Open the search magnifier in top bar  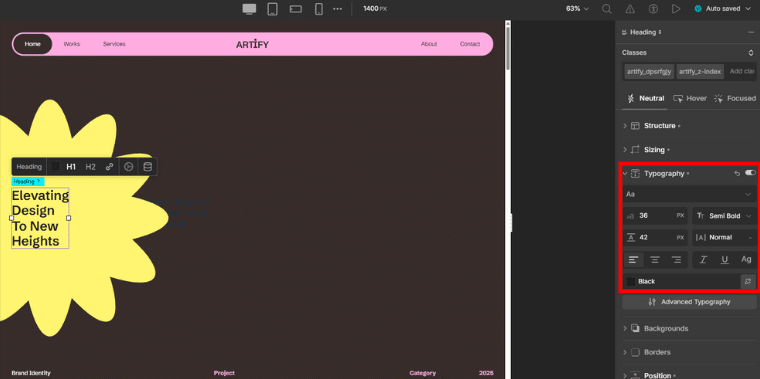(x=606, y=9)
